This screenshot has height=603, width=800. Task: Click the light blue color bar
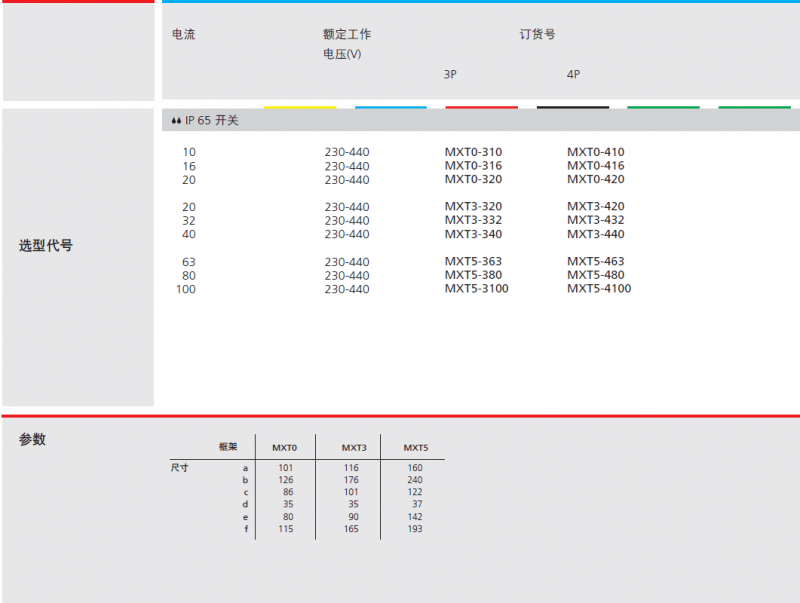(x=390, y=107)
